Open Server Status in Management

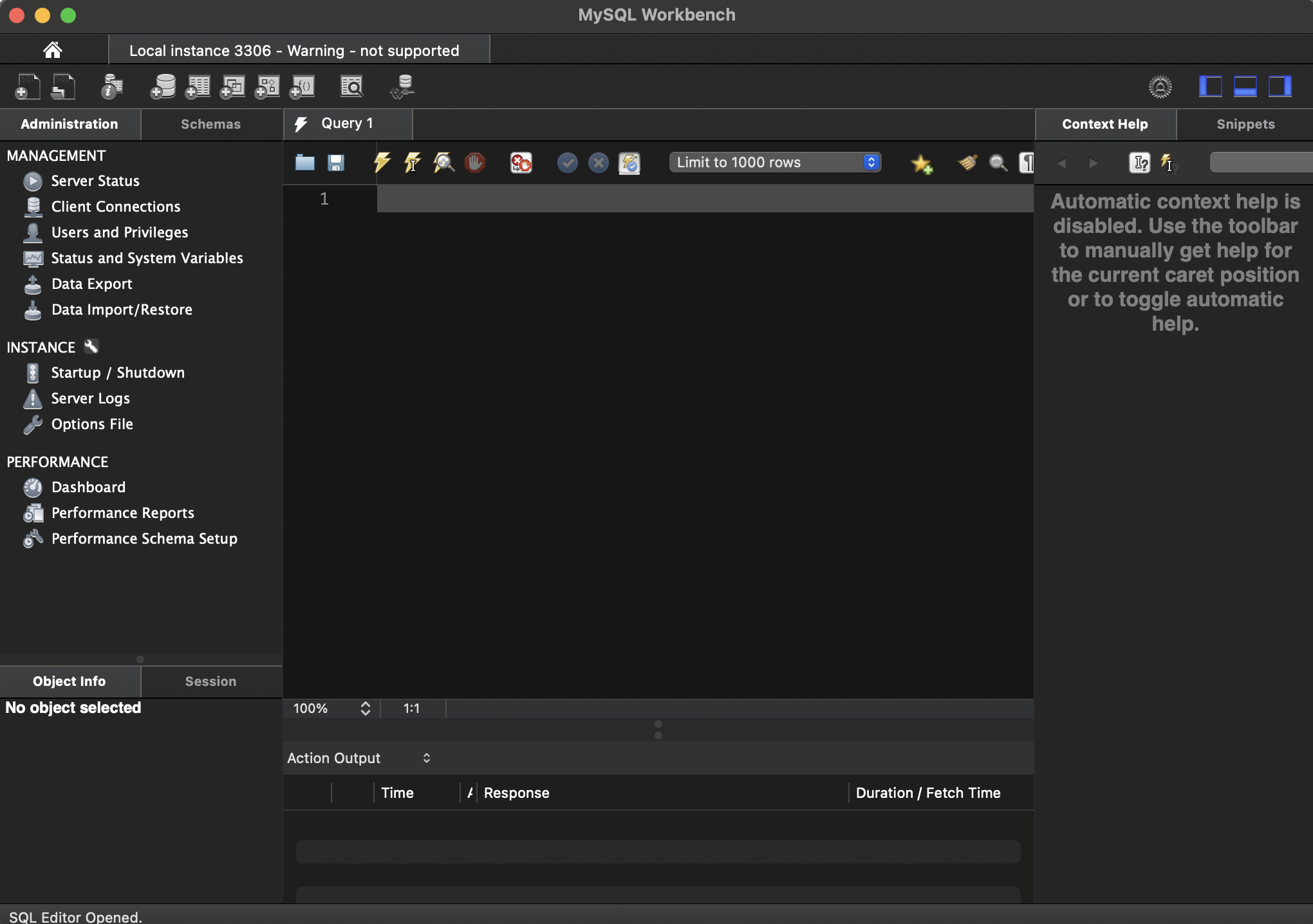pyautogui.click(x=95, y=181)
